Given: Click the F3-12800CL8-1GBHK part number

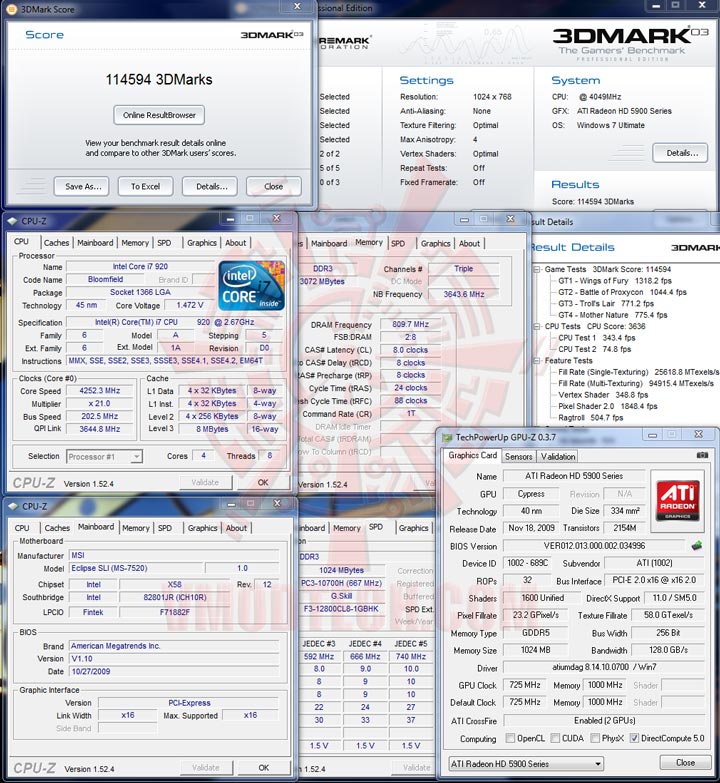Looking at the screenshot, I should pyautogui.click(x=342, y=609).
